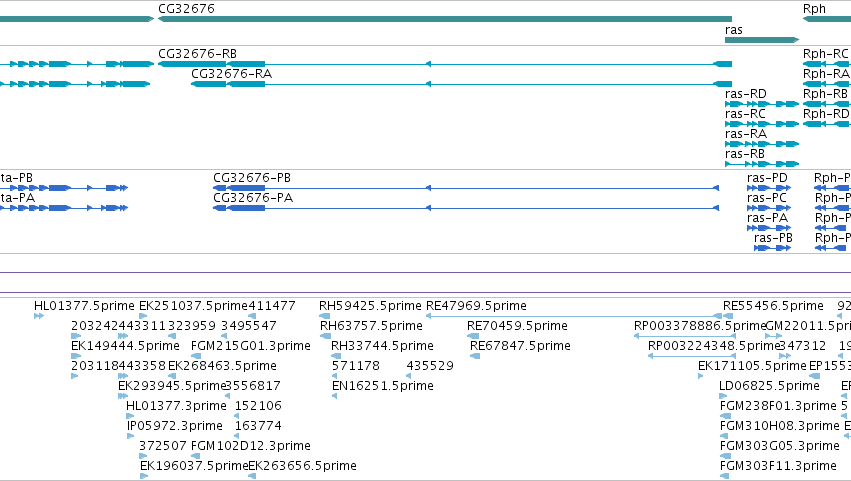Image resolution: width=851 pixels, height=481 pixels.
Task: Click the ta-PB protein label
Action: [16, 178]
